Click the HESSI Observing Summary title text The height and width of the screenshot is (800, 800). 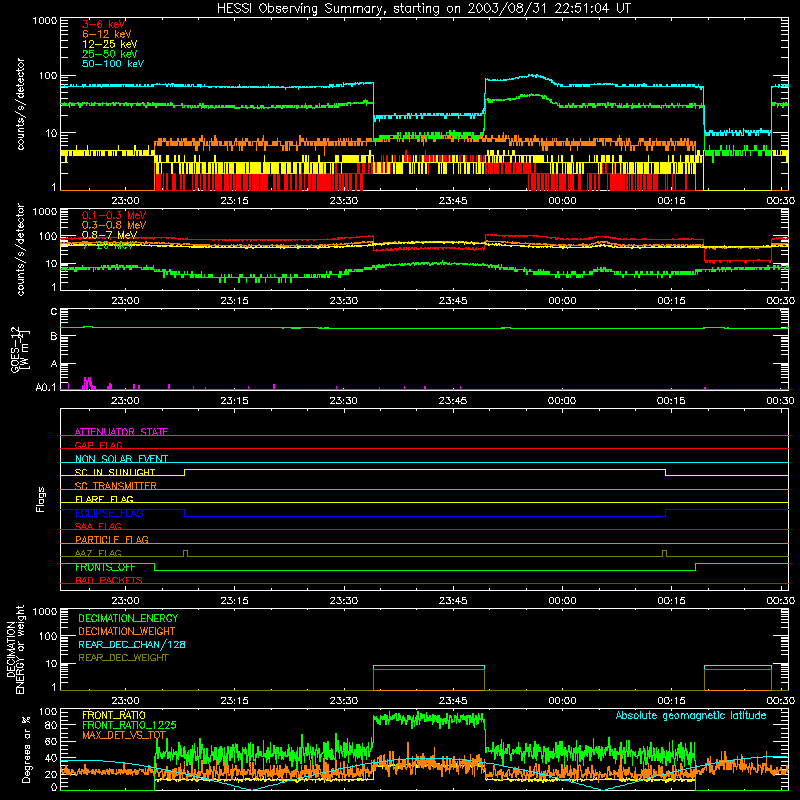point(423,9)
